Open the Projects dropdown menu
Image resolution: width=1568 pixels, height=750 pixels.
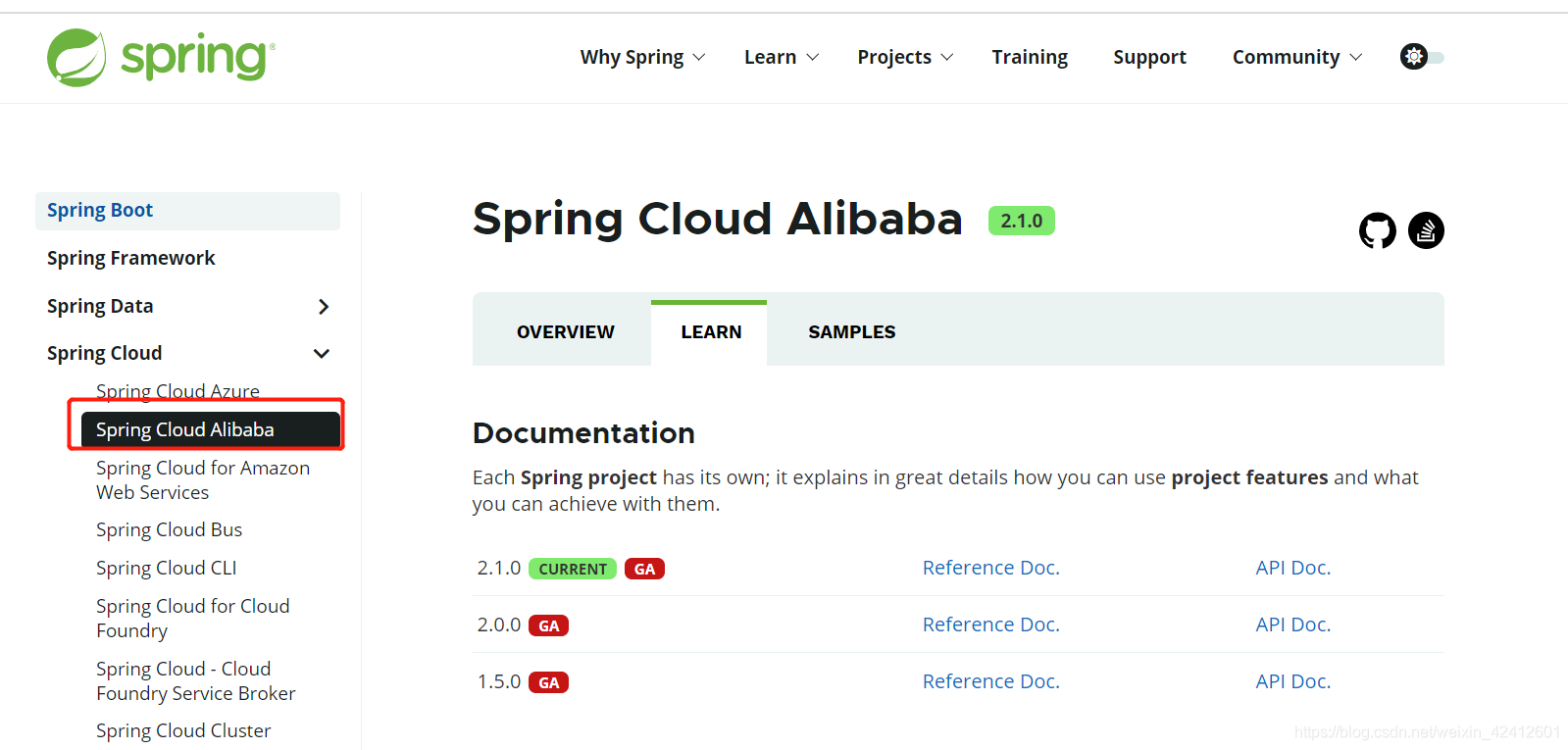tap(905, 57)
